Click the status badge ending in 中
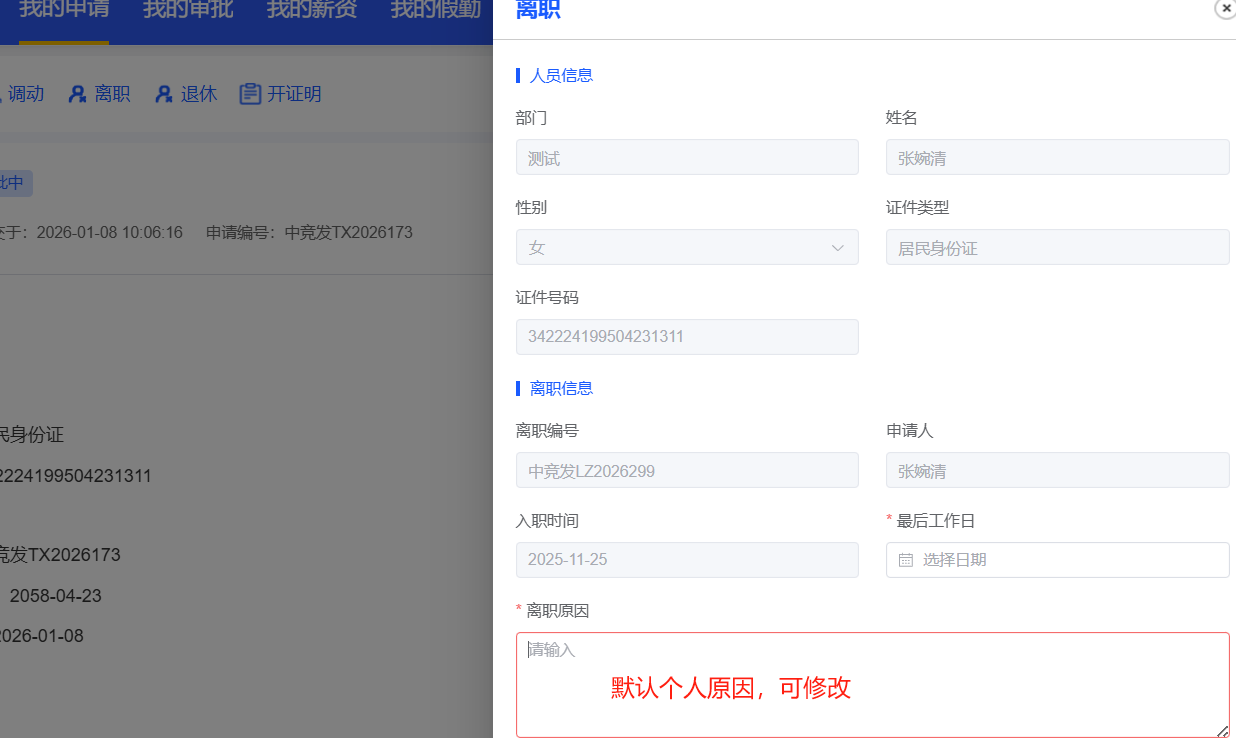 point(14,183)
